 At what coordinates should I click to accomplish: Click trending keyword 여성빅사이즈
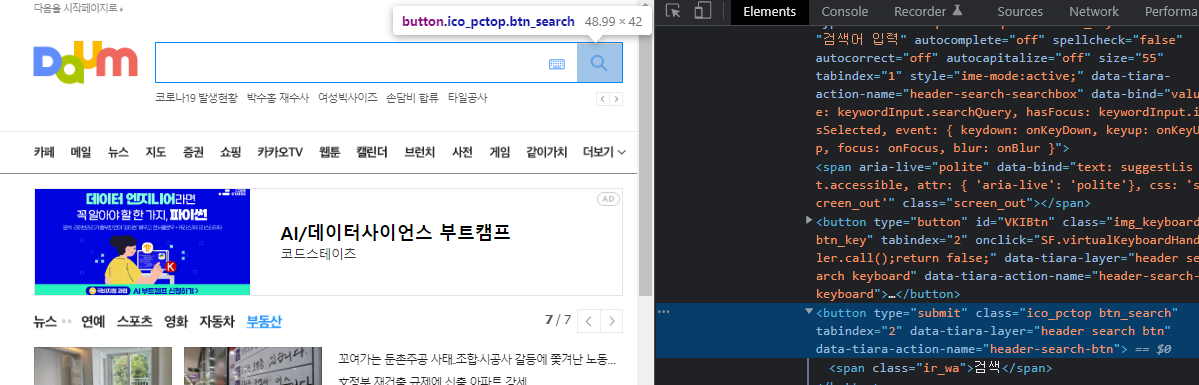pos(348,98)
